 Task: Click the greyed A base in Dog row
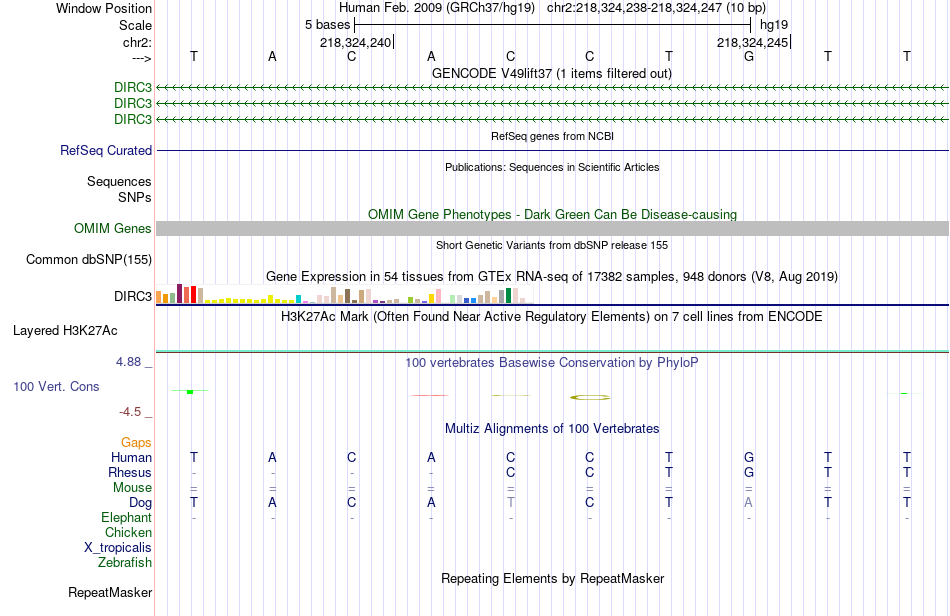[x=749, y=503]
